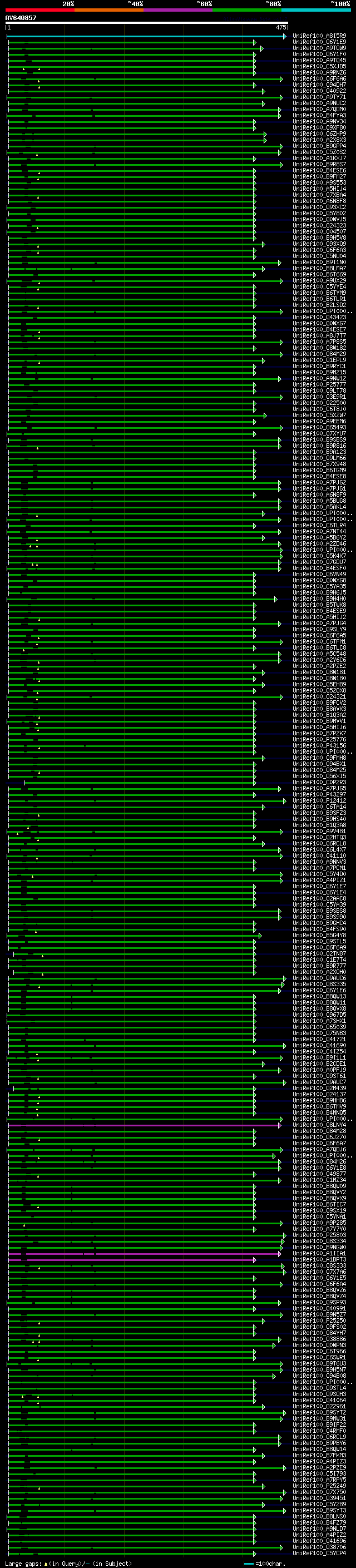Click hit label UniRef100_Q6ZHP9
This screenshot has width=356, height=1568.
[319, 134]
